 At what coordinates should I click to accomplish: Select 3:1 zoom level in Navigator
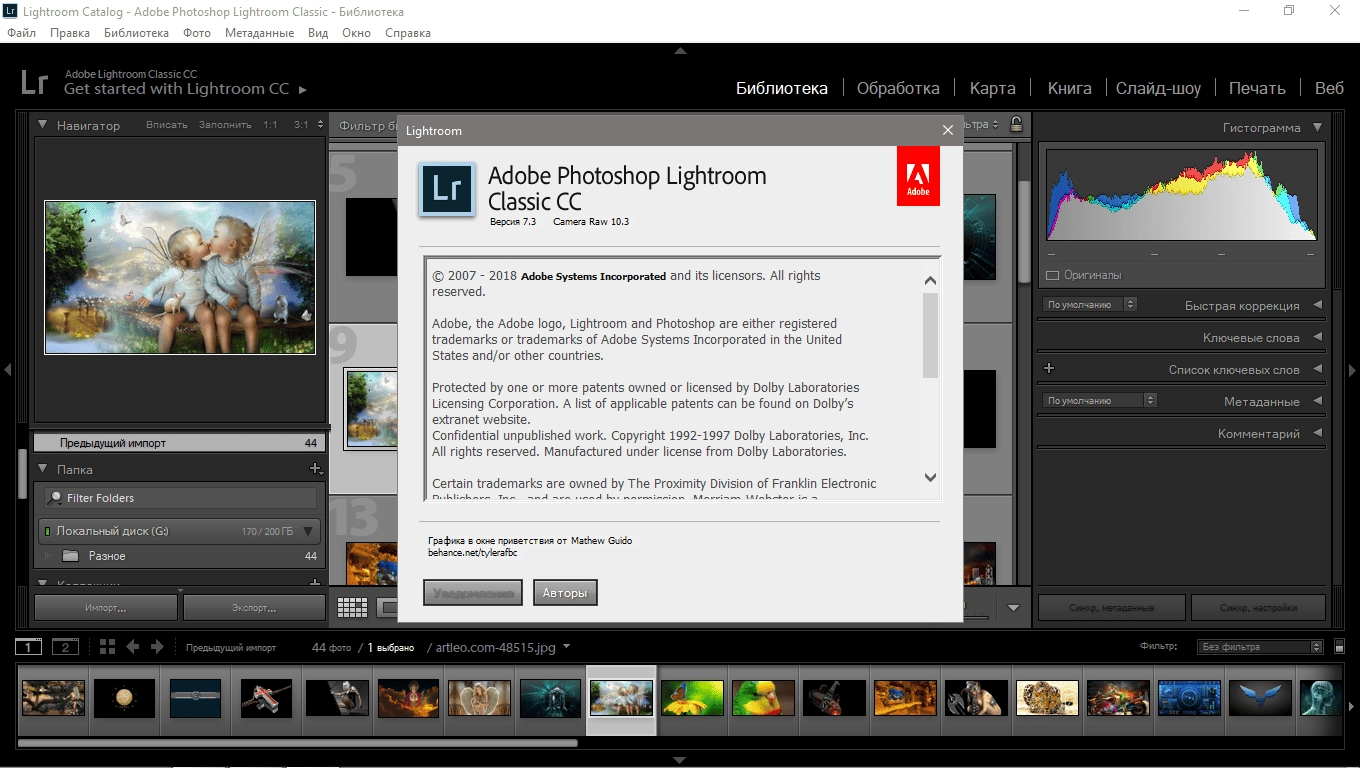301,125
